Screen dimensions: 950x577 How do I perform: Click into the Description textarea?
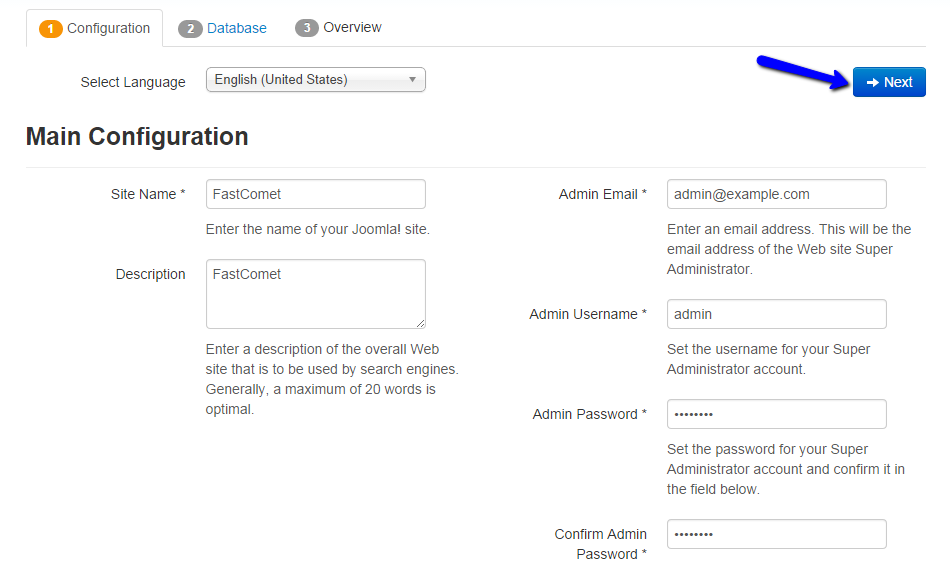point(315,294)
